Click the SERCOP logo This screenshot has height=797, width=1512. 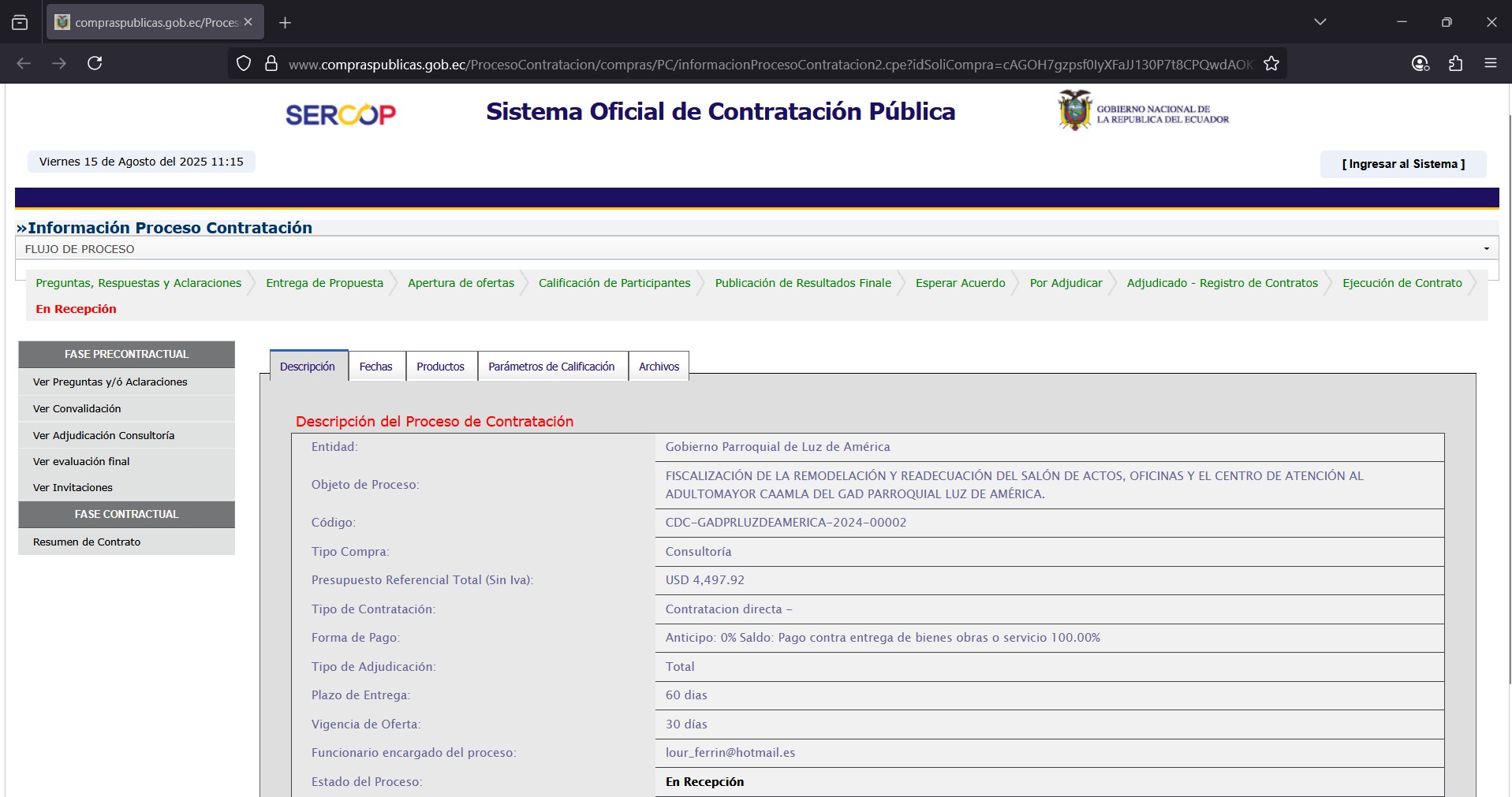coord(340,115)
